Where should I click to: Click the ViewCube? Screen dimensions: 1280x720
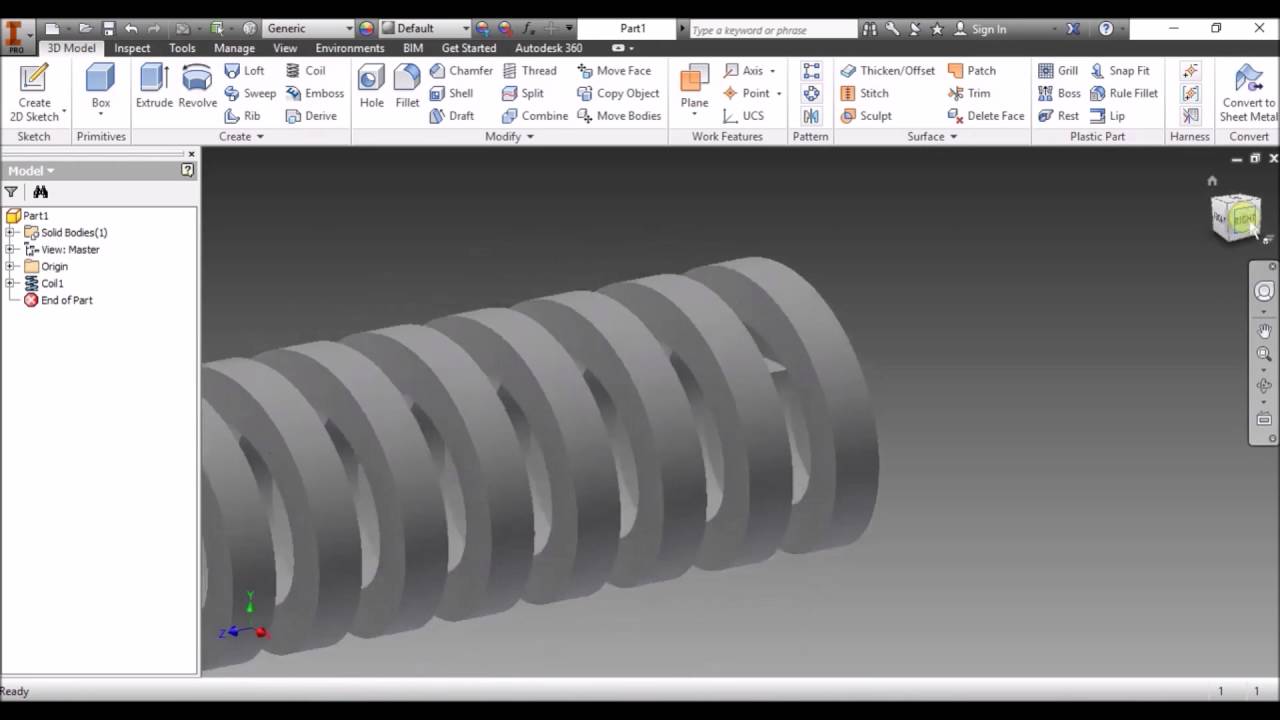pyautogui.click(x=1236, y=217)
